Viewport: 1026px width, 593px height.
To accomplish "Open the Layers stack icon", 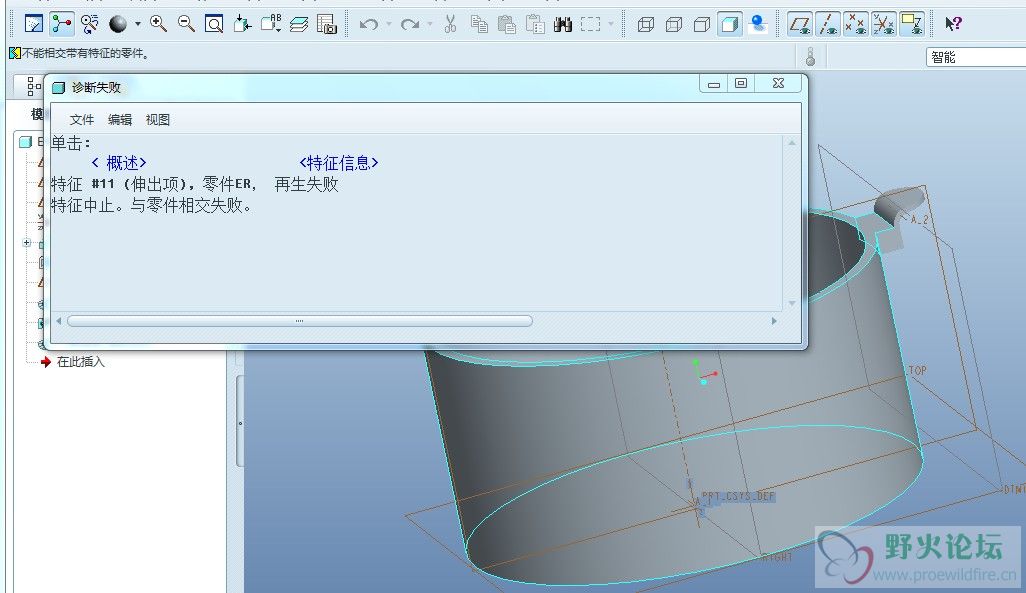I will click(299, 24).
